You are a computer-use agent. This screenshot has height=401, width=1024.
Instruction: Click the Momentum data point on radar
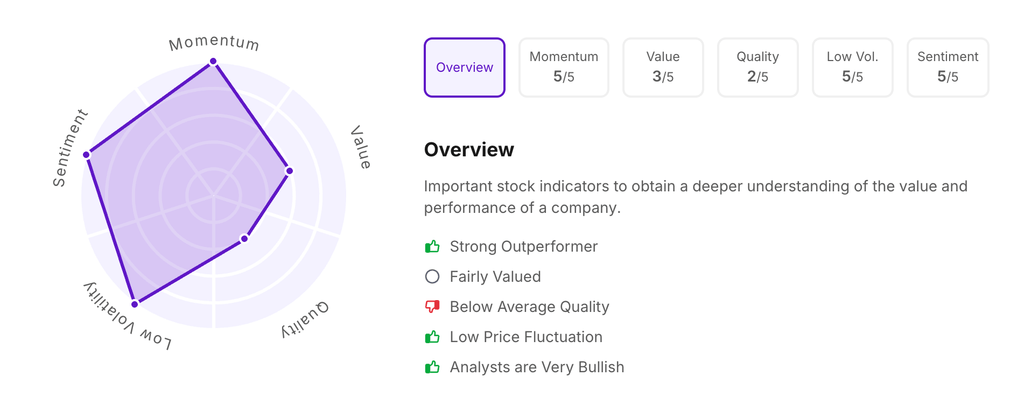coord(213,62)
